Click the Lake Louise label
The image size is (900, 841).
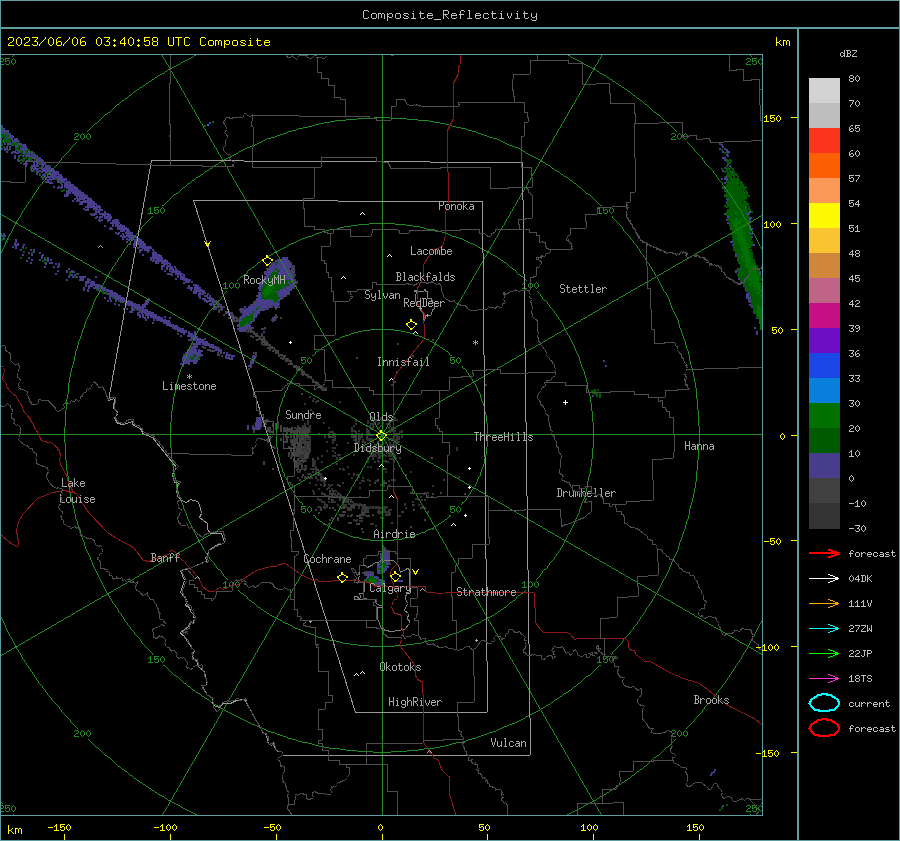click(x=77, y=491)
